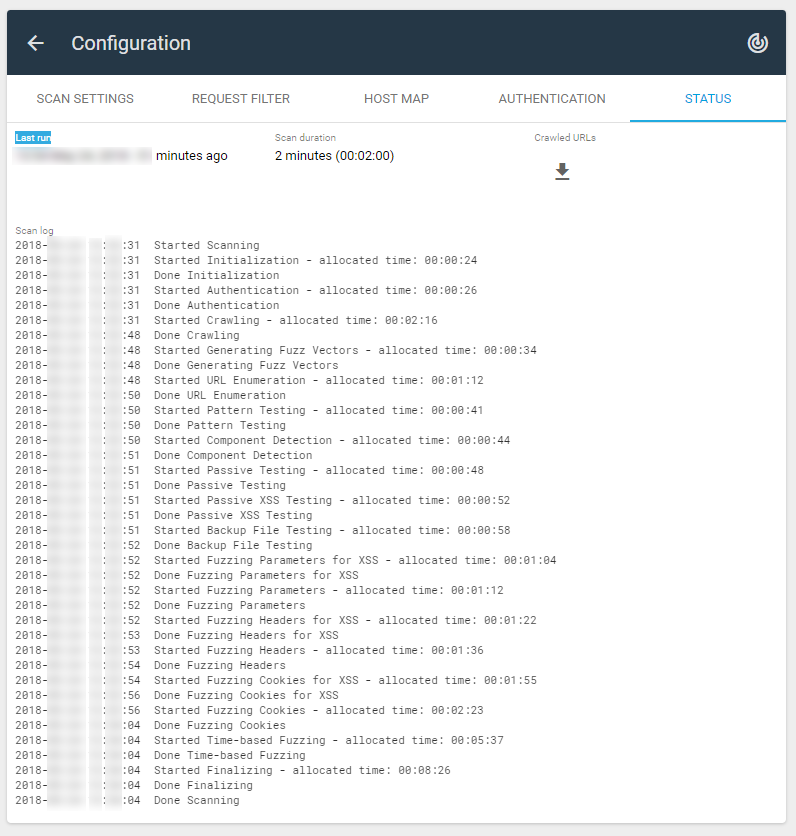Click 'Started Time-based Fuzzing' log entry

pyautogui.click(x=328, y=740)
